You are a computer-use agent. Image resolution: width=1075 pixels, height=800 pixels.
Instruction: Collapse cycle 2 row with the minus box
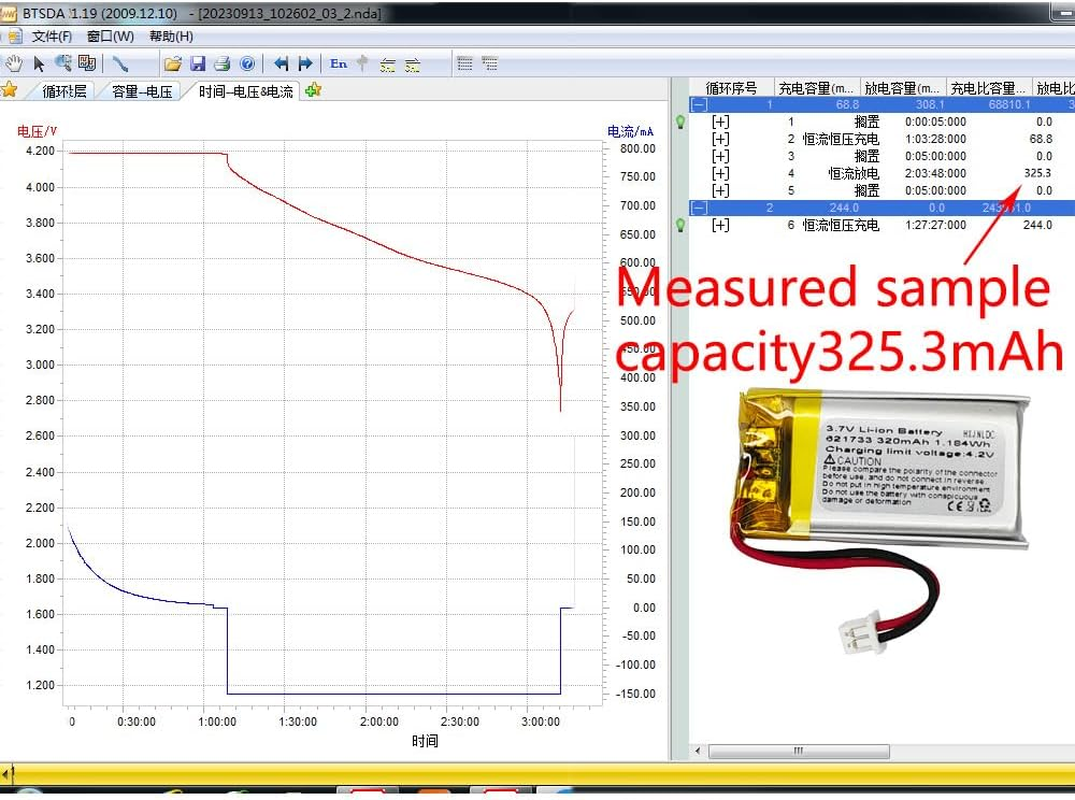(x=699, y=208)
